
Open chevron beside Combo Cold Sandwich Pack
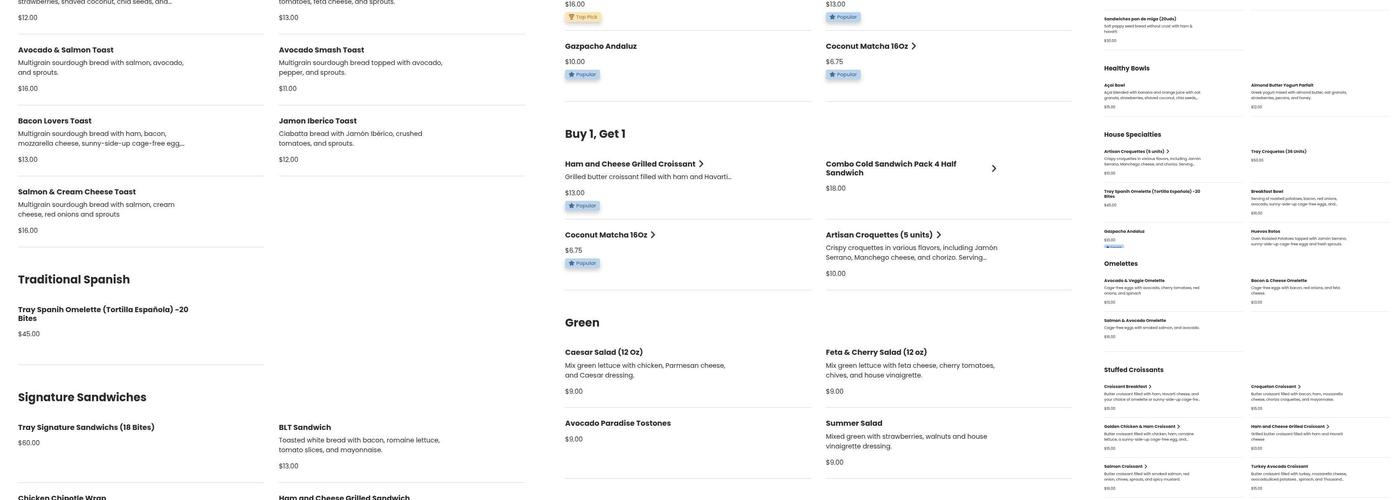click(994, 169)
